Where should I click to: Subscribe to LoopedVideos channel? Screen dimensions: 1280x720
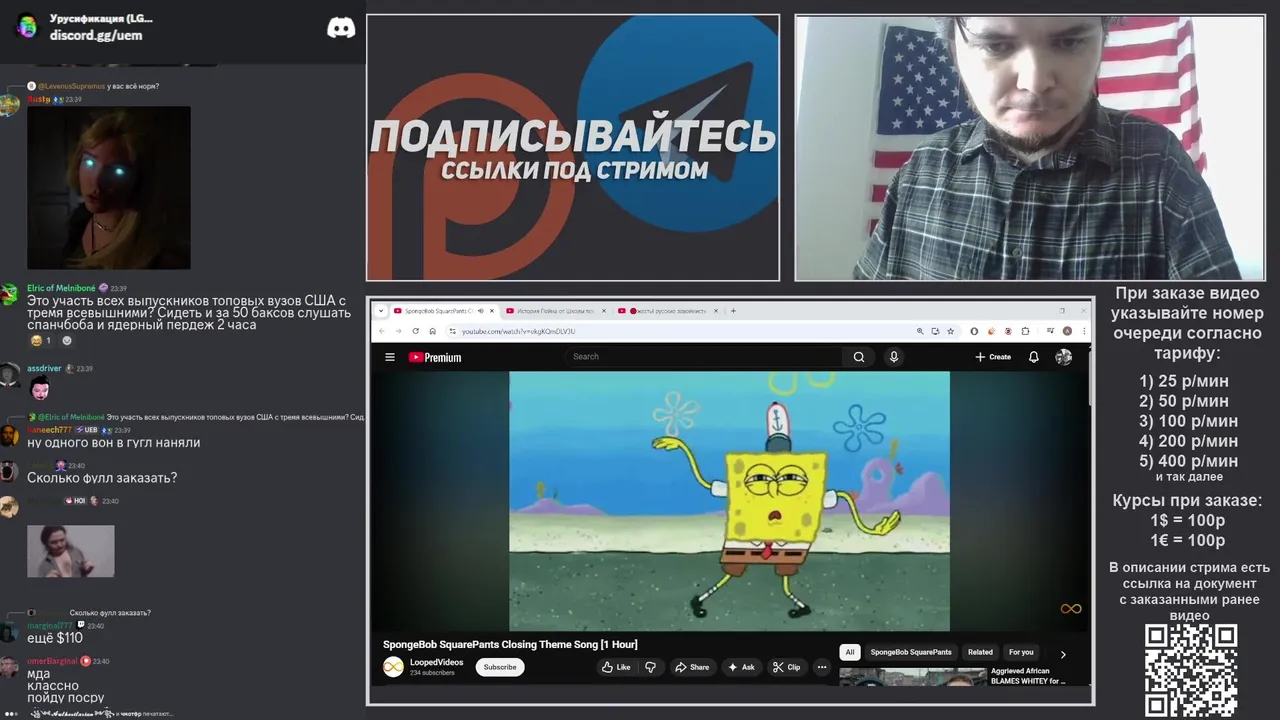coord(500,667)
